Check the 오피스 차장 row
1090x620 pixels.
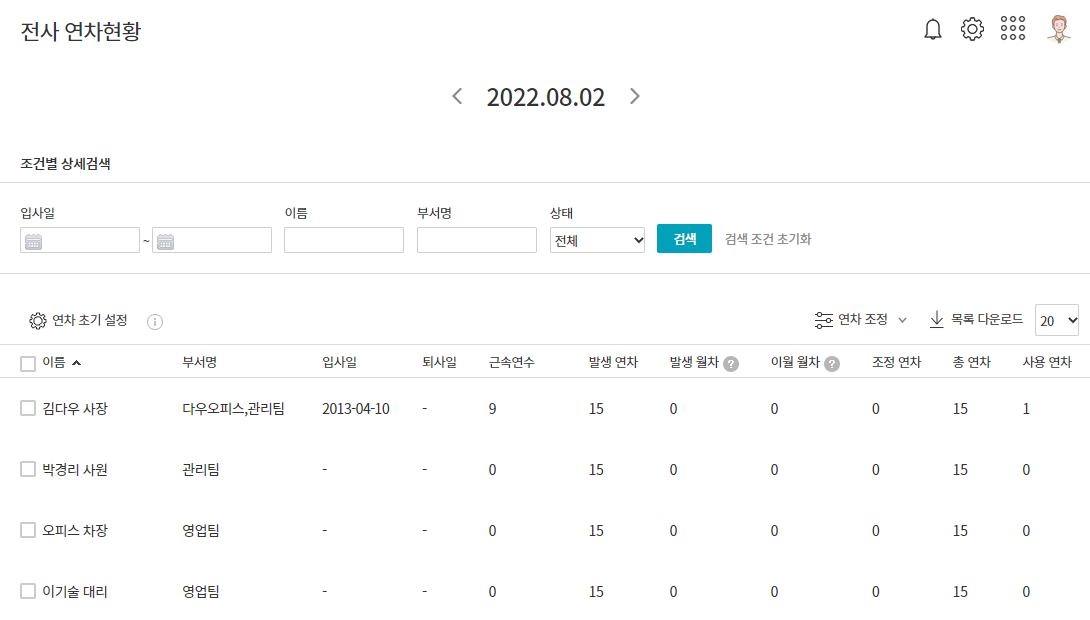click(x=28, y=530)
